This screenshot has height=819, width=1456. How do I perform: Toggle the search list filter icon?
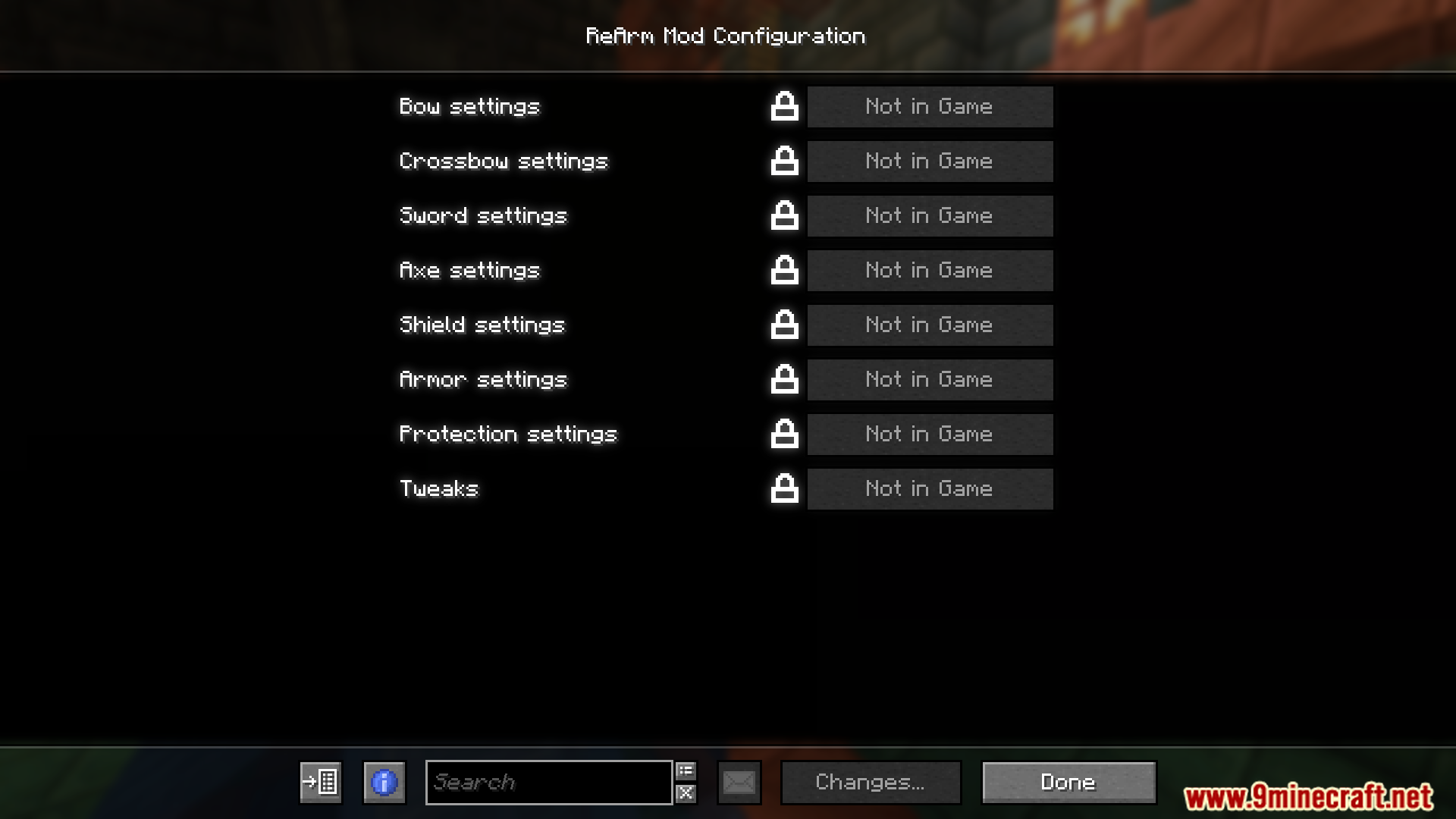(686, 771)
